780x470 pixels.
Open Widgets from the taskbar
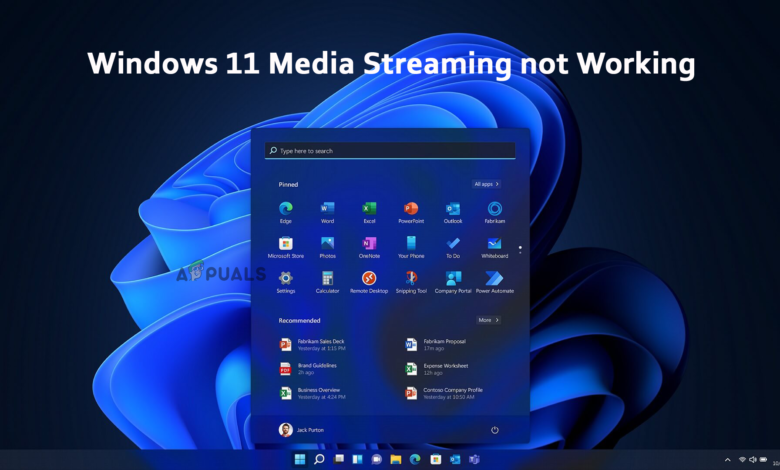[x=358, y=459]
